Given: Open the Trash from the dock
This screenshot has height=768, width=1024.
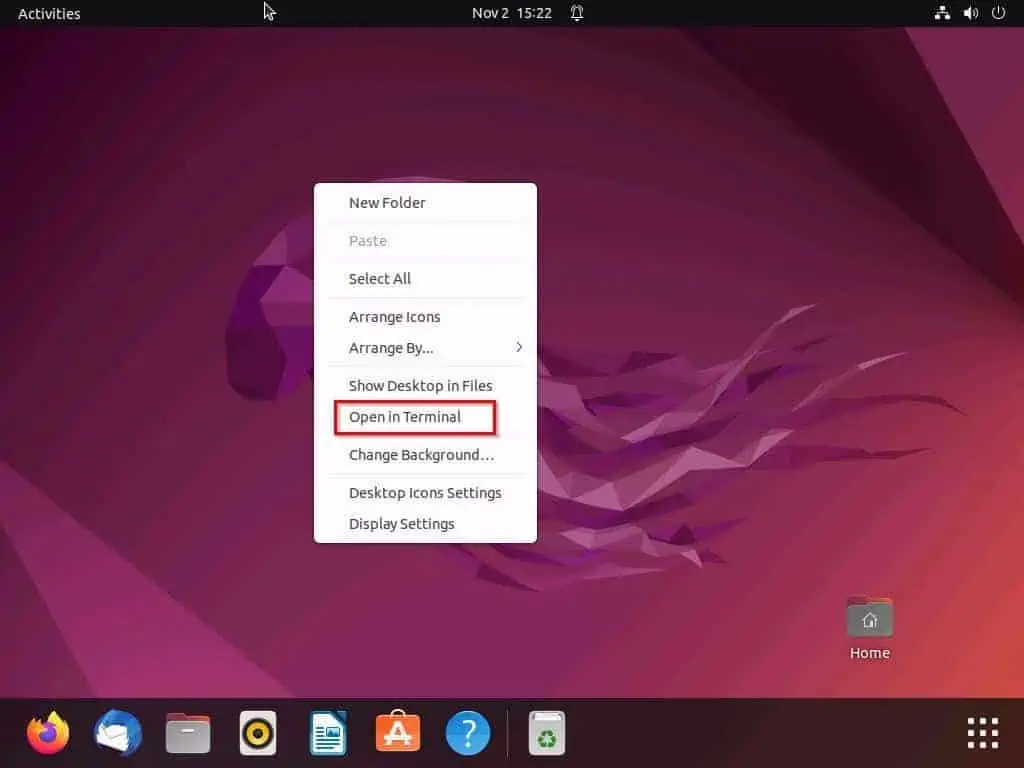Looking at the screenshot, I should point(546,732).
